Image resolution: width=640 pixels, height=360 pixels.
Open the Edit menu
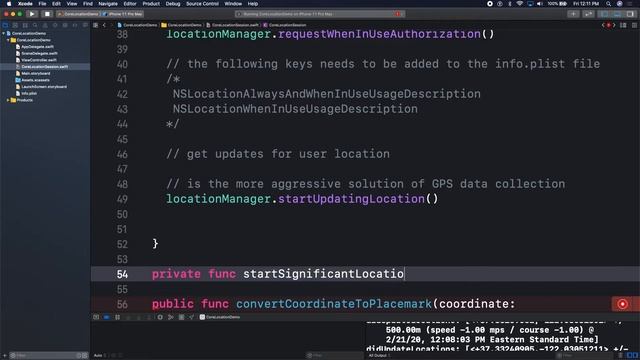(x=56, y=4)
